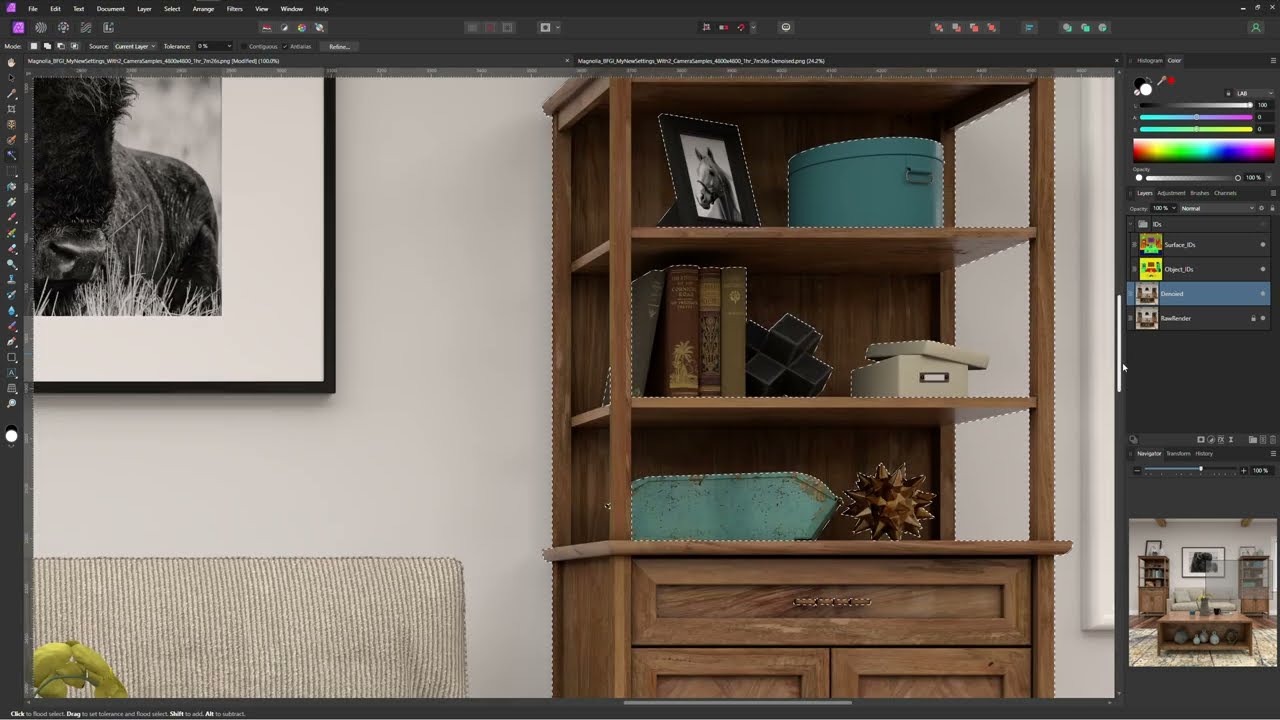Toggle visibility of RawRender layer

1262,318
